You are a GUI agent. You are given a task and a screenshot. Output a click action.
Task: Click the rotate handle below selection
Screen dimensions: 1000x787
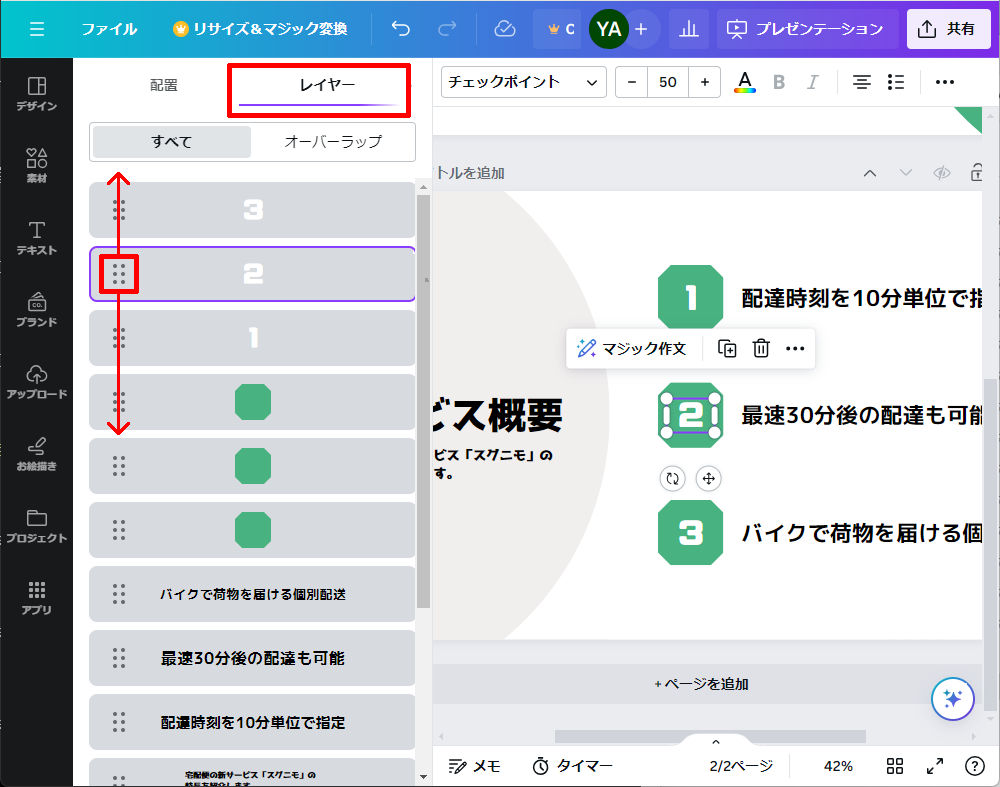(x=672, y=478)
